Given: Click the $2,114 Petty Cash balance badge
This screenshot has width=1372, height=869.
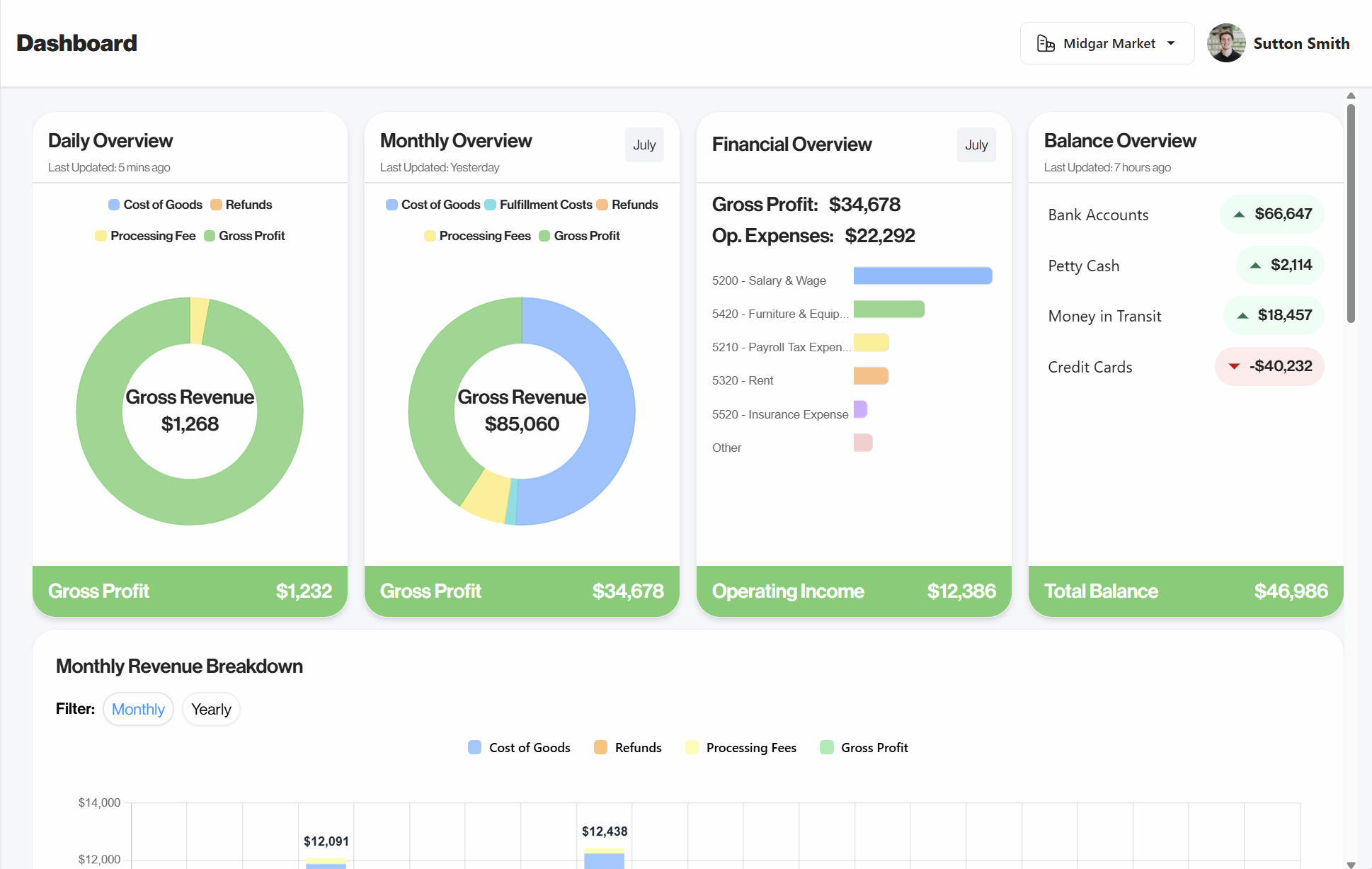Looking at the screenshot, I should (x=1280, y=265).
